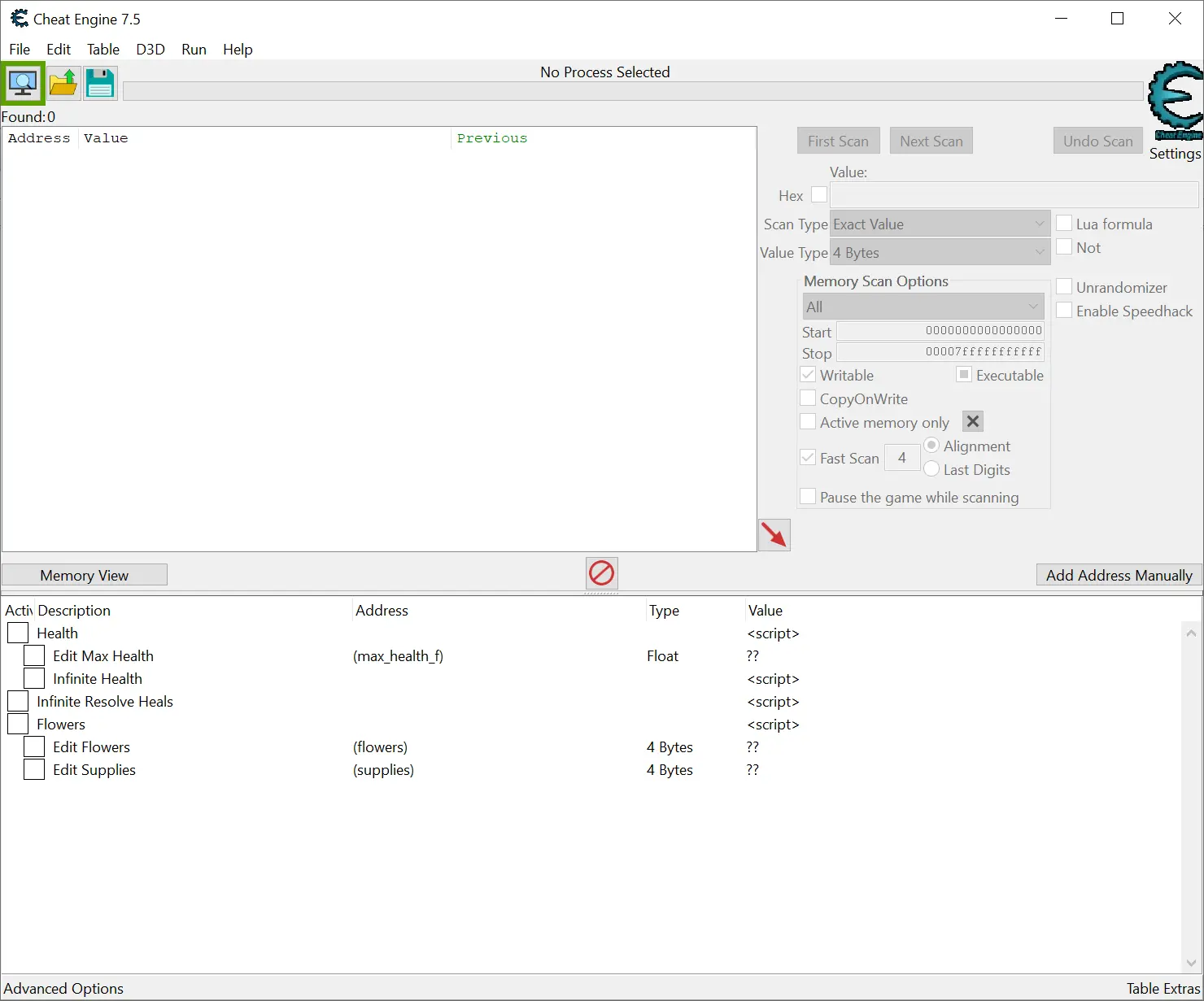Viewport: 1204px width, 1001px height.
Task: Click the Cheat Engine logo above Settings
Action: [x=1175, y=101]
